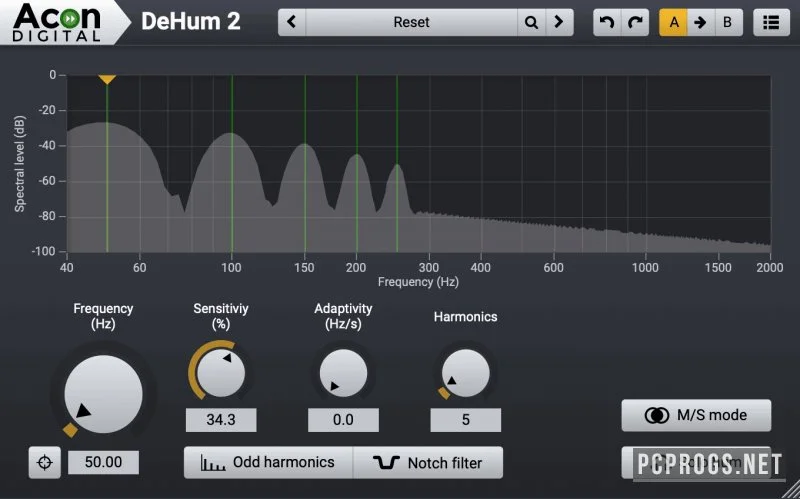Click the green harmonic line at 200 Hz
Screen dimensions: 800x499
coord(357,163)
